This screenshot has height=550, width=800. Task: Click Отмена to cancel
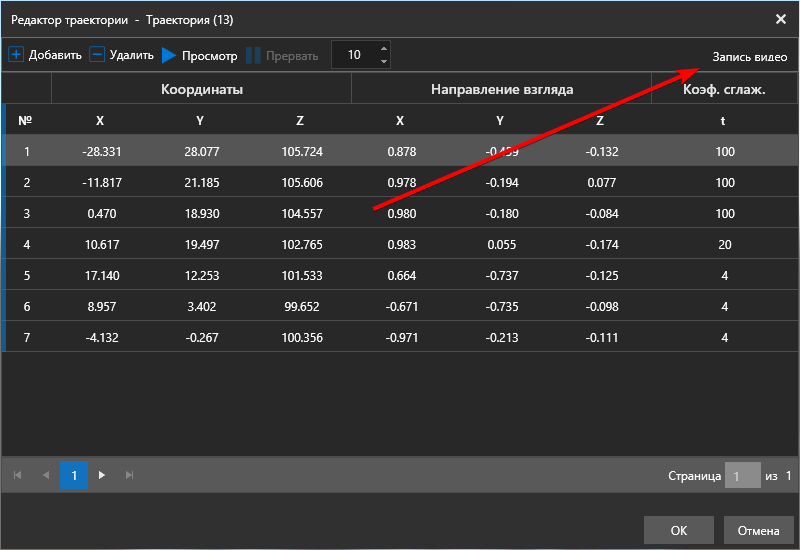click(x=759, y=531)
